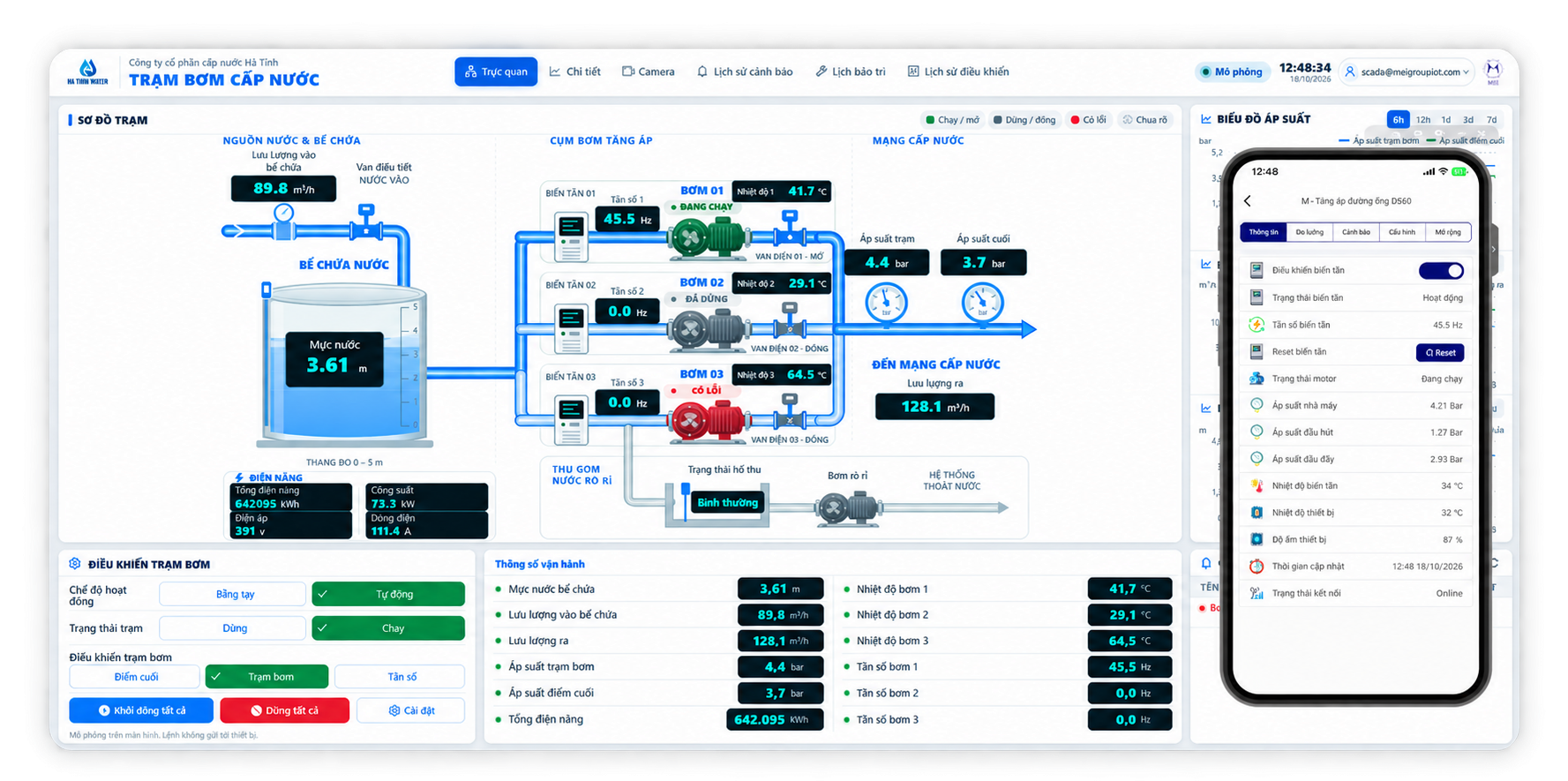Click the Áp suất trạm pressure gauge icon
This screenshot has height=781, width=1568.
[x=886, y=303]
